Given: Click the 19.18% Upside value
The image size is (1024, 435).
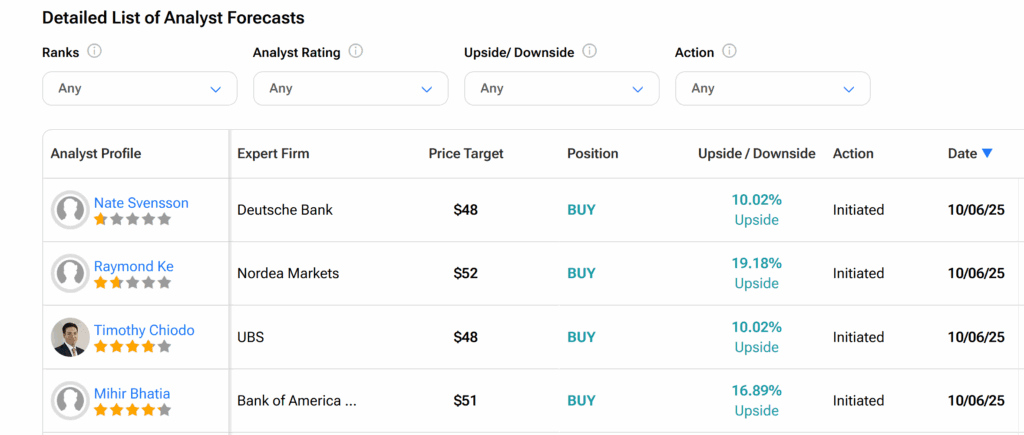Looking at the screenshot, I should coord(756,273).
